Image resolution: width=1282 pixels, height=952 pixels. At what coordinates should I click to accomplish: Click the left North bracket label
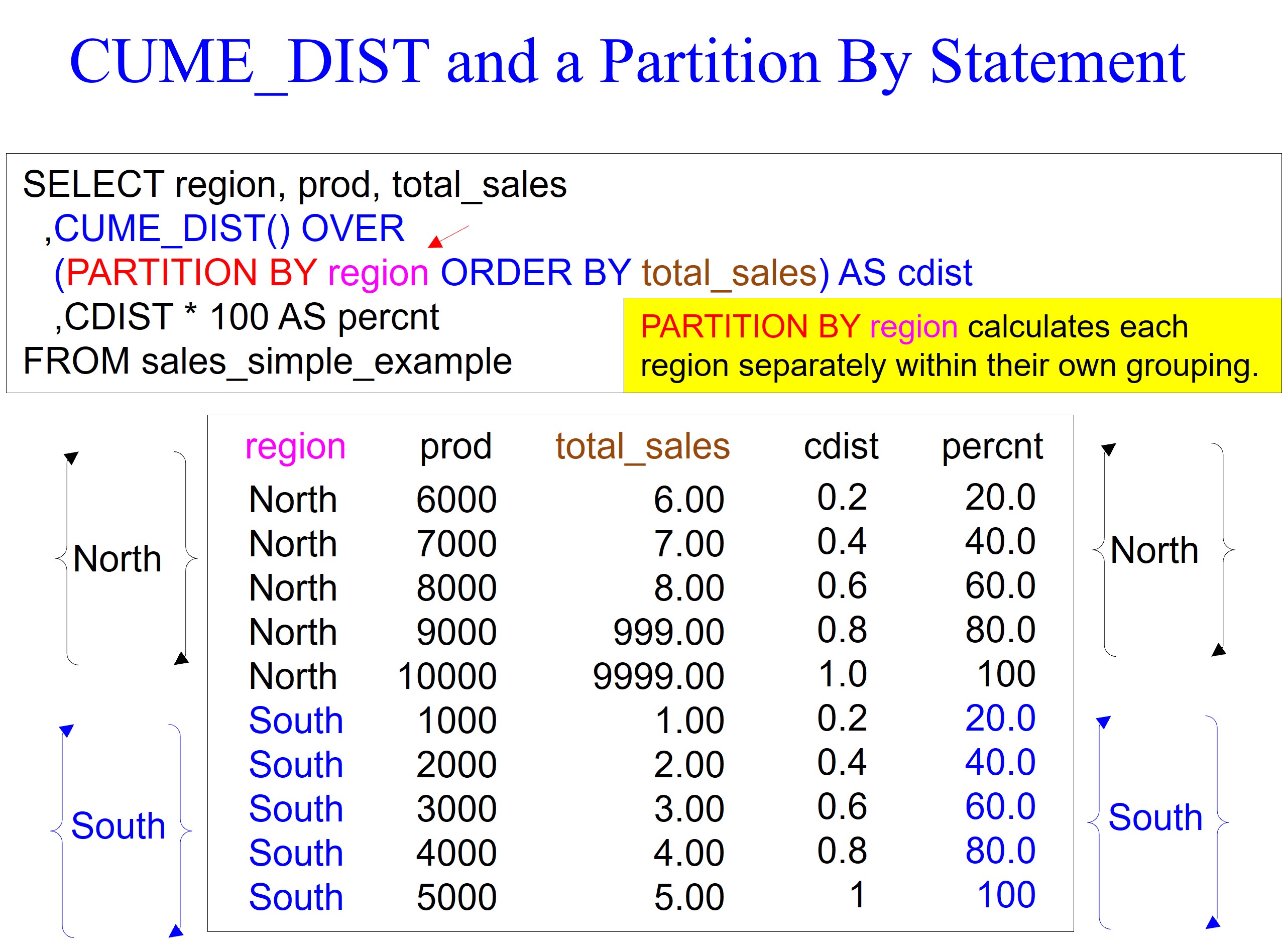117,558
